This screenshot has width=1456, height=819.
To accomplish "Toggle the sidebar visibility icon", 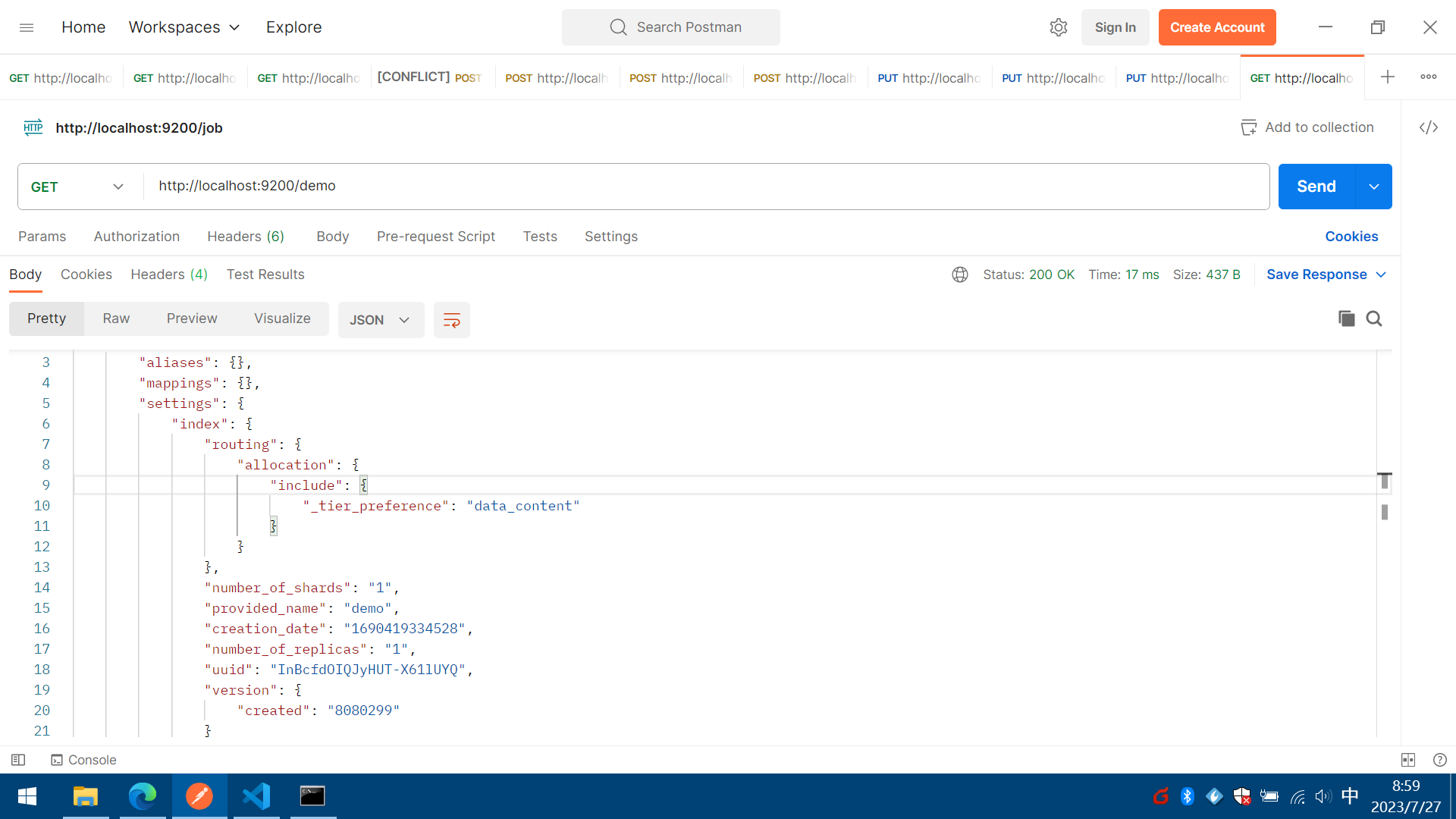I will coord(18,760).
